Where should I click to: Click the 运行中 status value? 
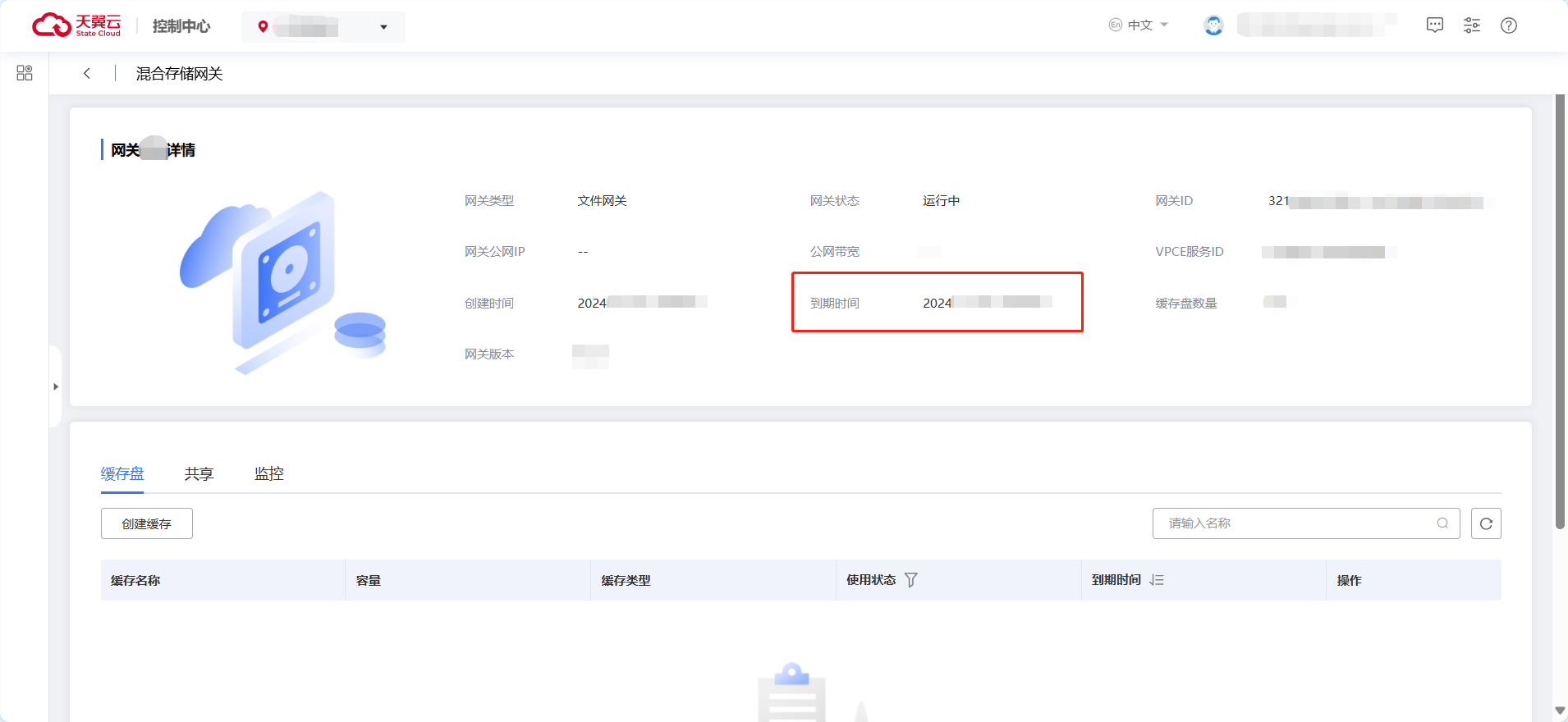pos(941,201)
